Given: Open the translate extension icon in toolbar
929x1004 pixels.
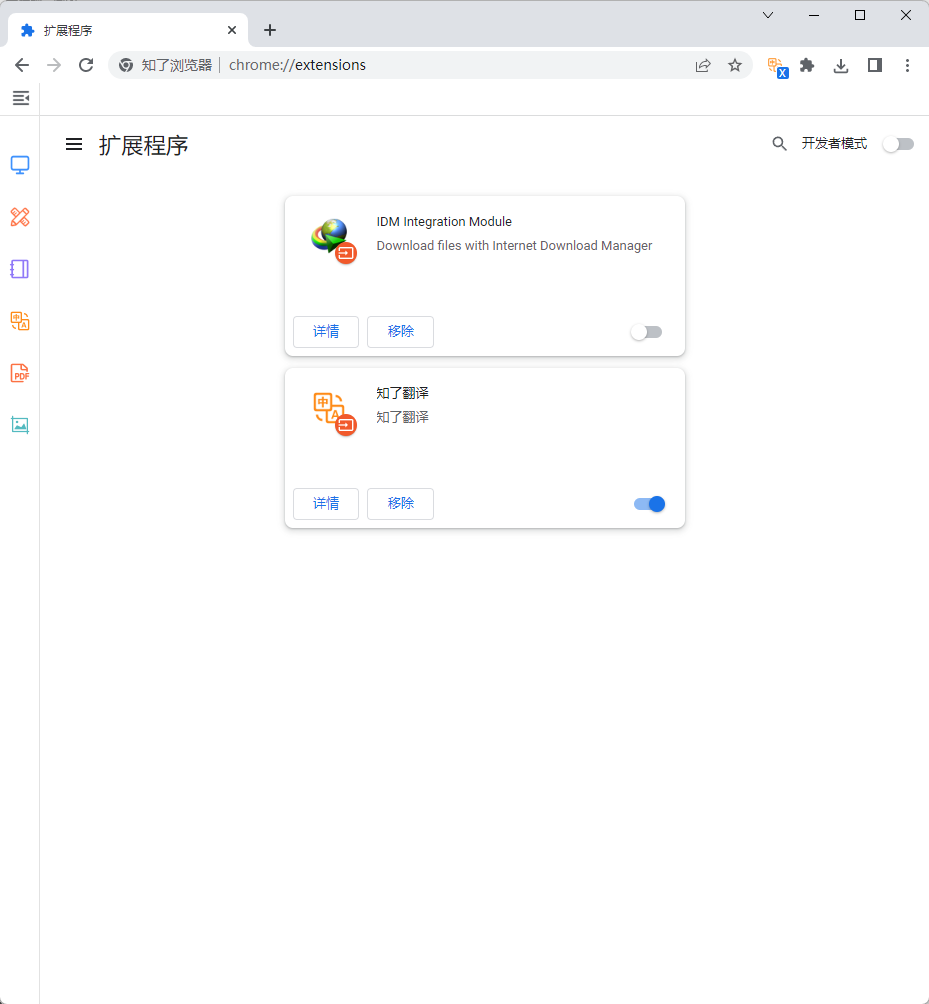Looking at the screenshot, I should click(x=777, y=67).
